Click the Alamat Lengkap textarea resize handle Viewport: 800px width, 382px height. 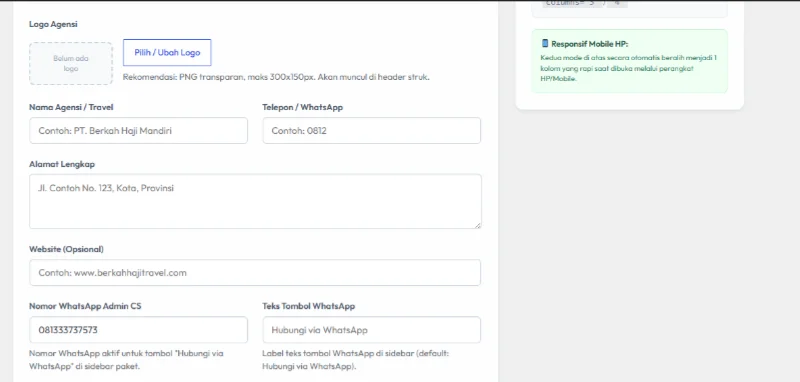coord(478,225)
